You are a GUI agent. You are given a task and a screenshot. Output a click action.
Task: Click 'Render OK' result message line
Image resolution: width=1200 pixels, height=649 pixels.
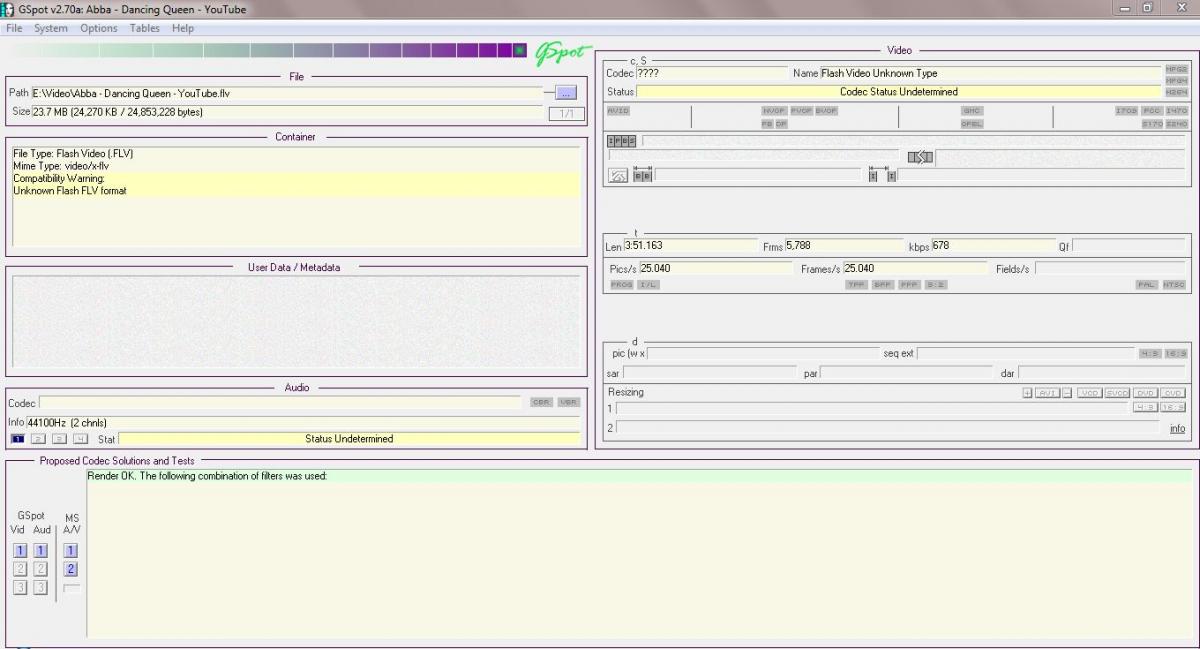point(207,476)
